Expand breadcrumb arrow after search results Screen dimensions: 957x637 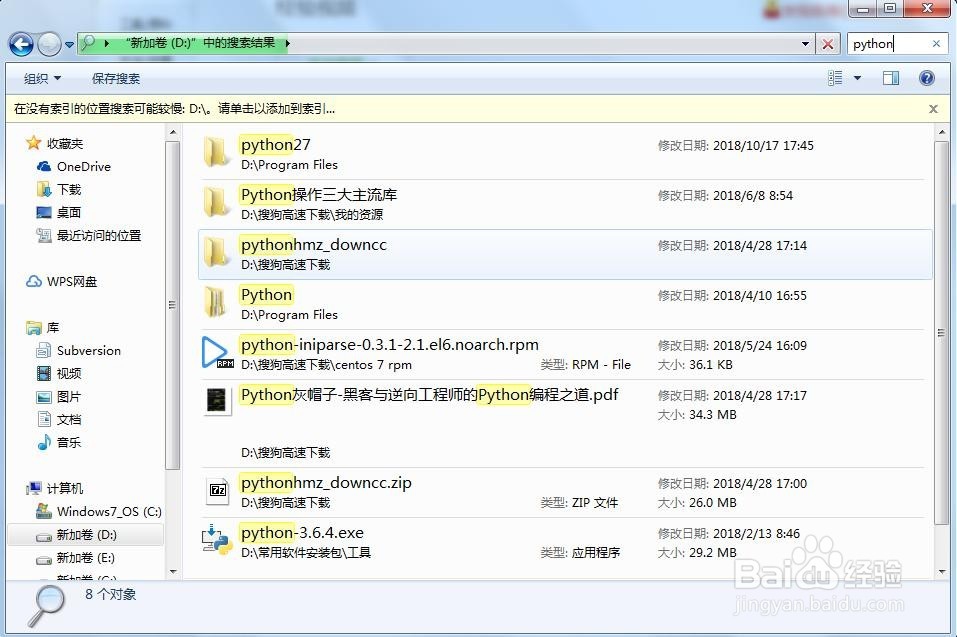tap(287, 43)
